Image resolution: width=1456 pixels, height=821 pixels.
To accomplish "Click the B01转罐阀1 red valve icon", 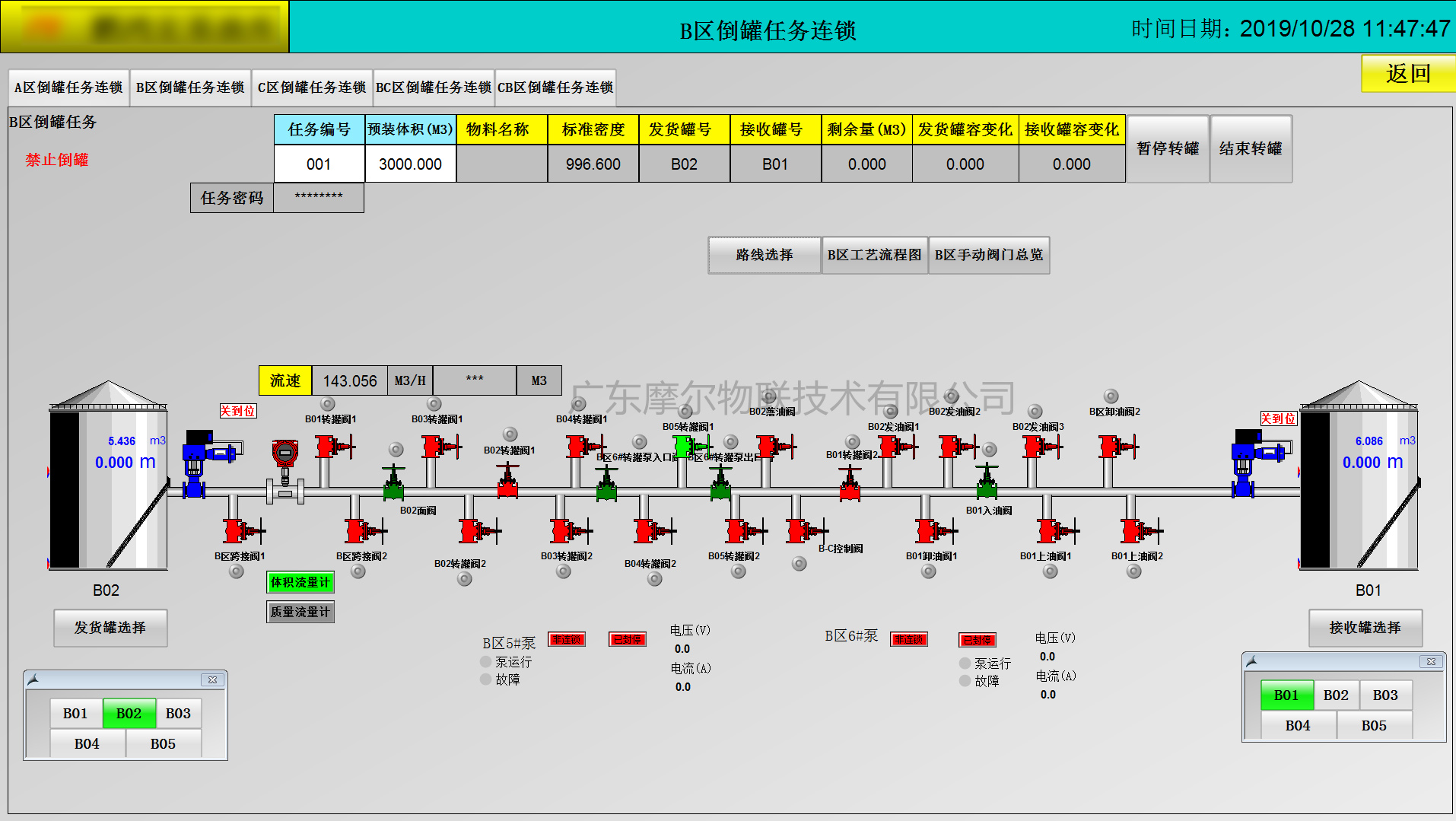I will click(329, 446).
